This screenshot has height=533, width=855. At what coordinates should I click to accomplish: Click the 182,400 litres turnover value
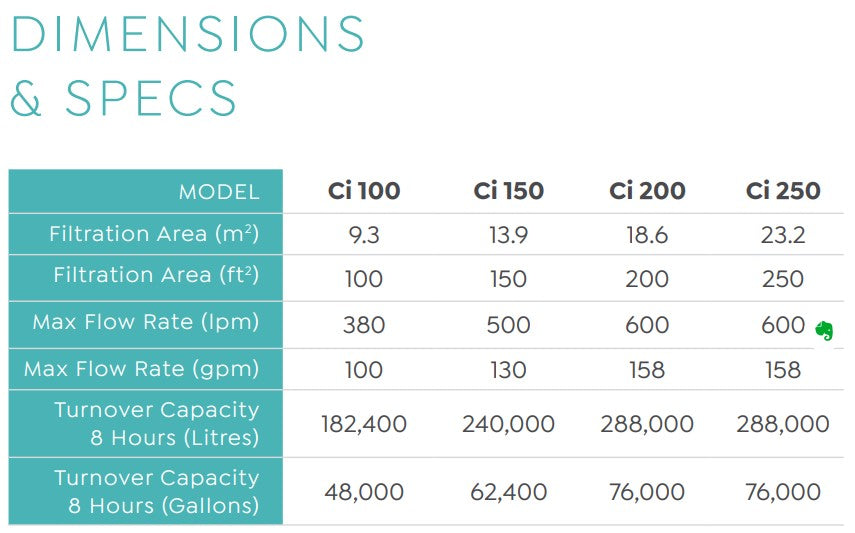tap(363, 424)
